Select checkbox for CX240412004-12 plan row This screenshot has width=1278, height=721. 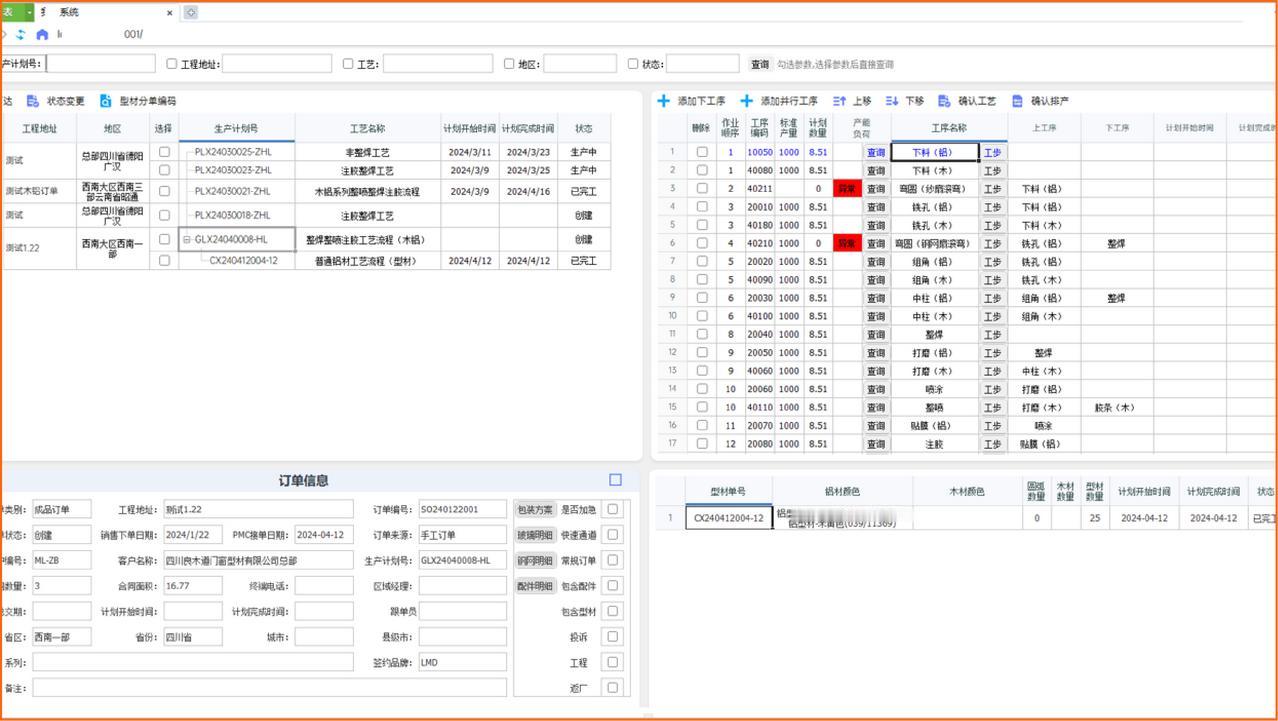pos(164,260)
